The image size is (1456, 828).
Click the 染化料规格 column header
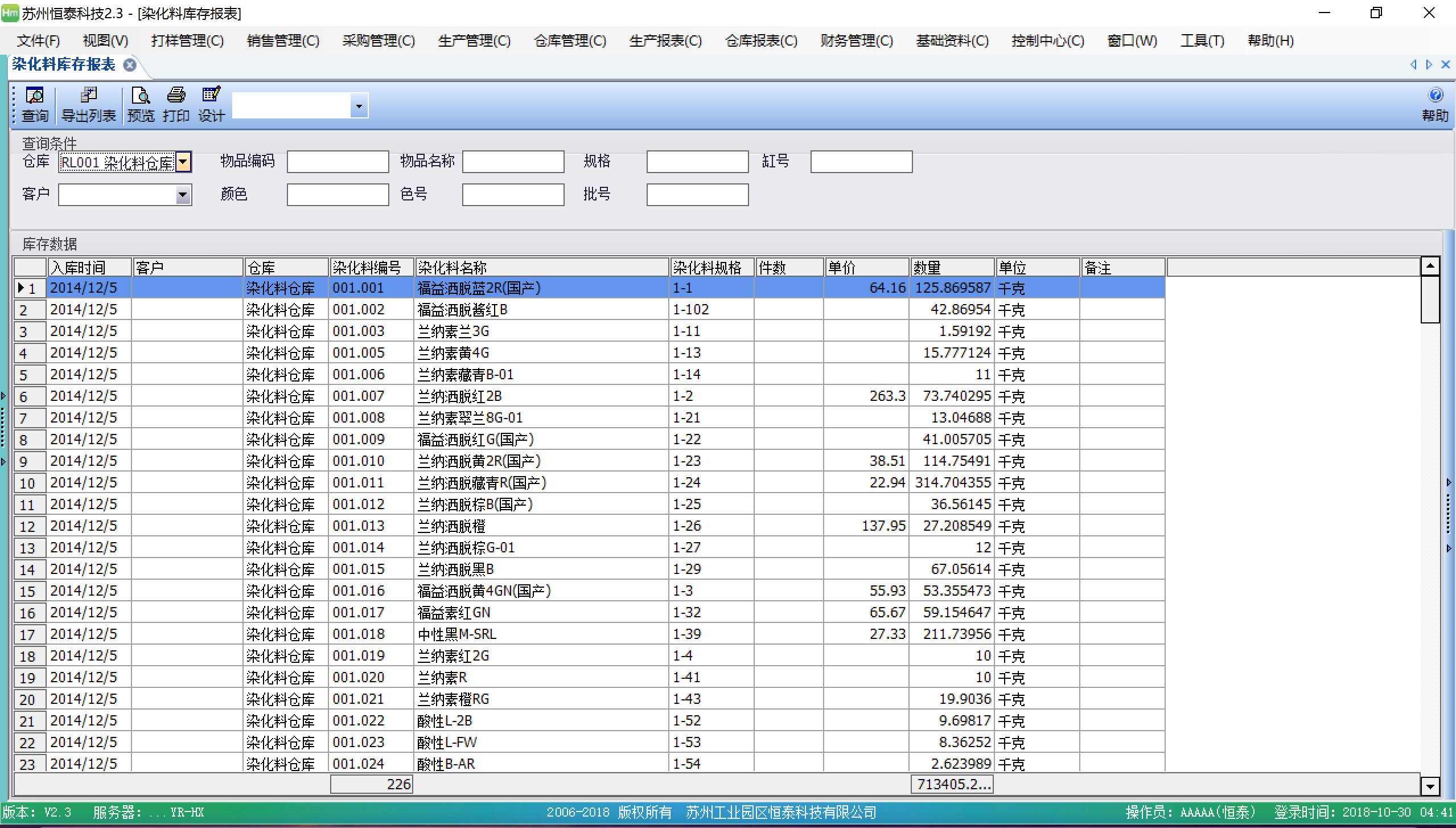(x=711, y=267)
